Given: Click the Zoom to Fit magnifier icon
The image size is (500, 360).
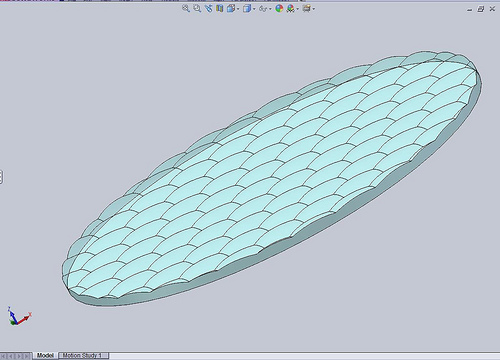Looking at the screenshot, I should pos(186,8).
